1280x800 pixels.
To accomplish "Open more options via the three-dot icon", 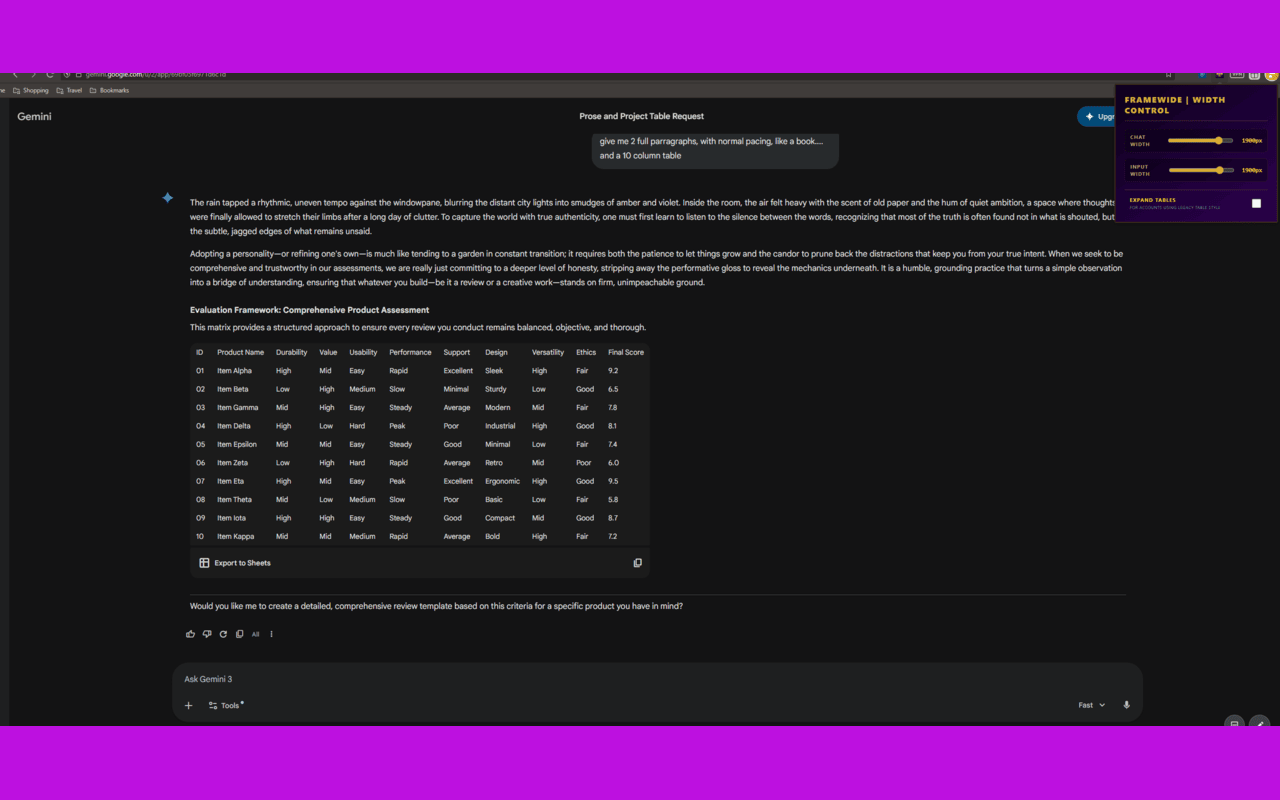I will 271,634.
